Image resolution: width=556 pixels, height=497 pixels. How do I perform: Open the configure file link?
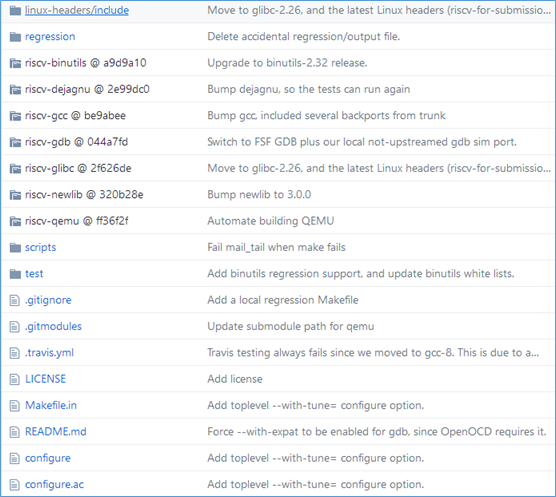click(x=48, y=458)
